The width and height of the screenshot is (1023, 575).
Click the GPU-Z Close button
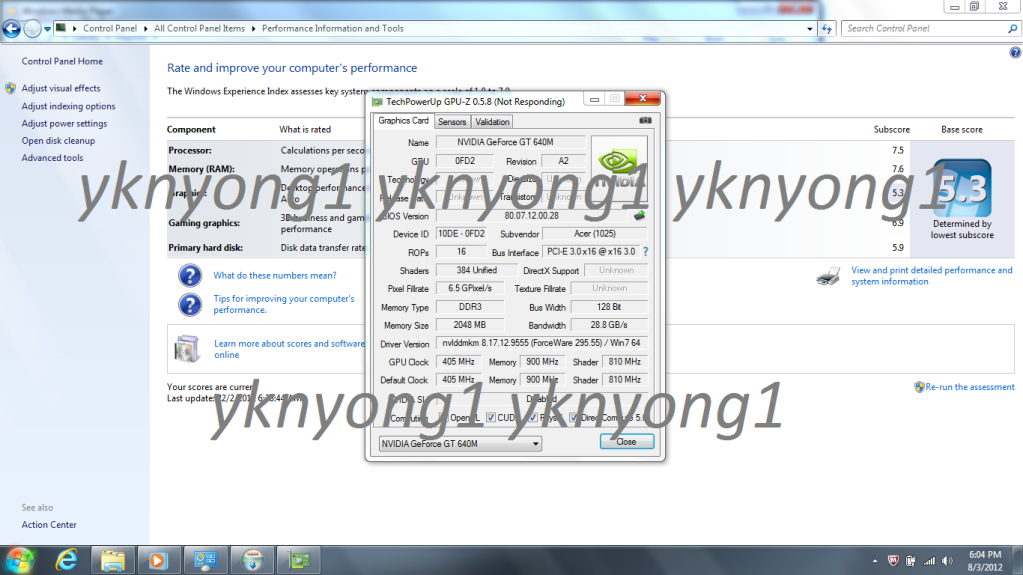coord(626,442)
